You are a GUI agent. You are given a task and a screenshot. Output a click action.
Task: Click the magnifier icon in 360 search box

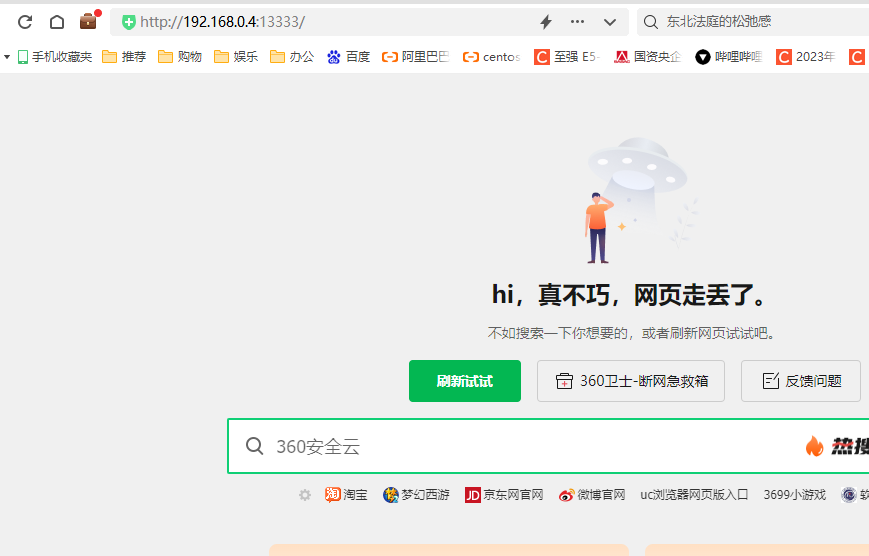tap(254, 446)
